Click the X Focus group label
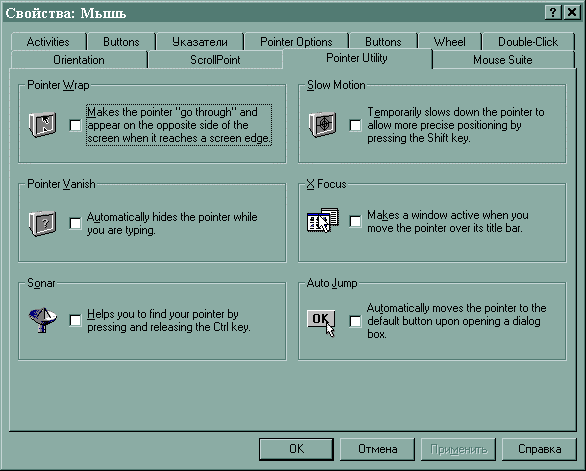Screen dimensions: 586x471 pyautogui.click(x=327, y=184)
